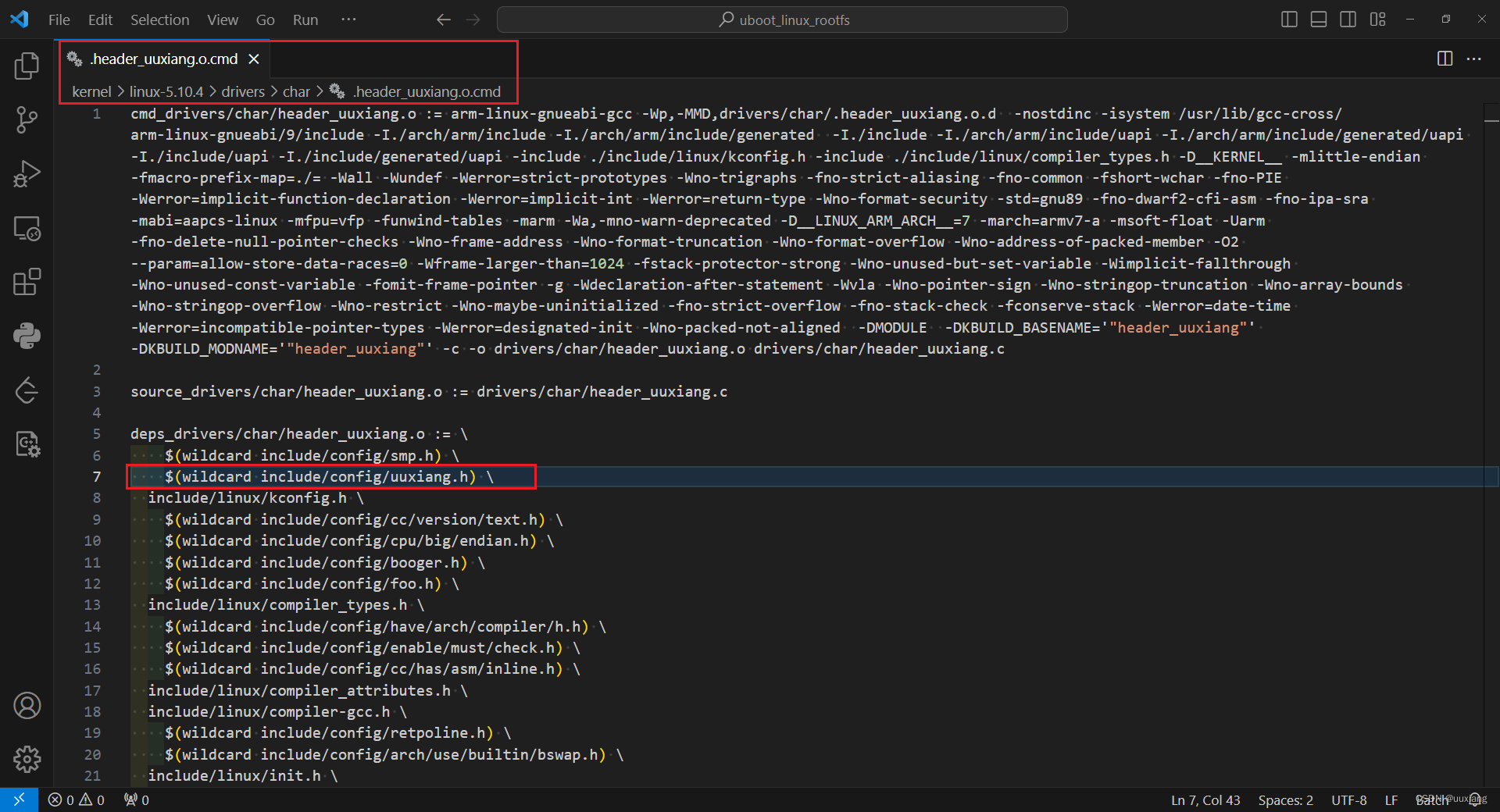Click the include/linux/init.h line
The height and width of the screenshot is (812, 1500).
[x=243, y=775]
